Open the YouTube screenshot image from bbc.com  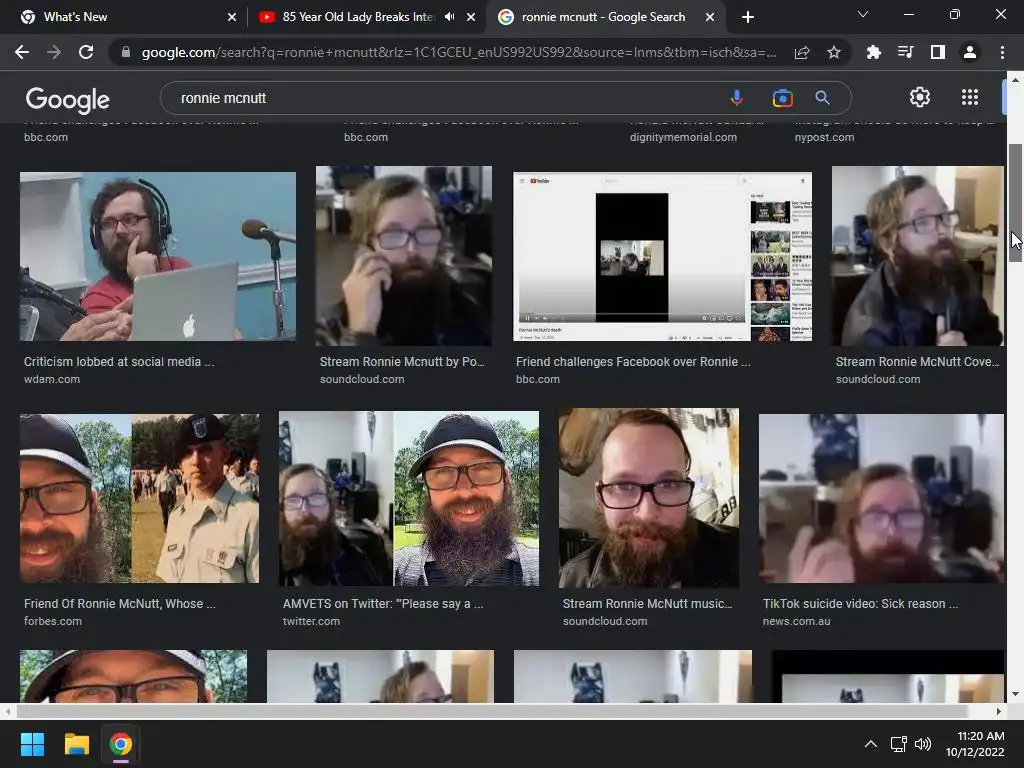coord(662,256)
